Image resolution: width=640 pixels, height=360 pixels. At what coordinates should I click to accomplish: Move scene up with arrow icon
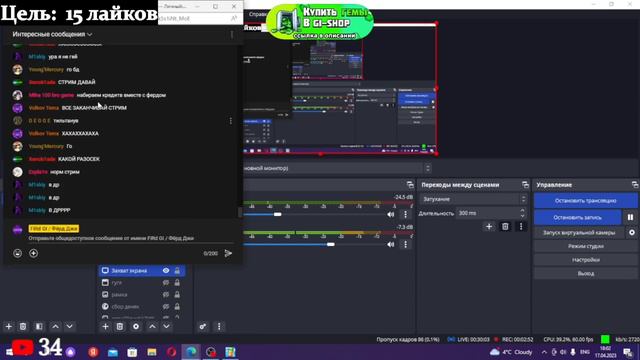pyautogui.click(x=55, y=327)
